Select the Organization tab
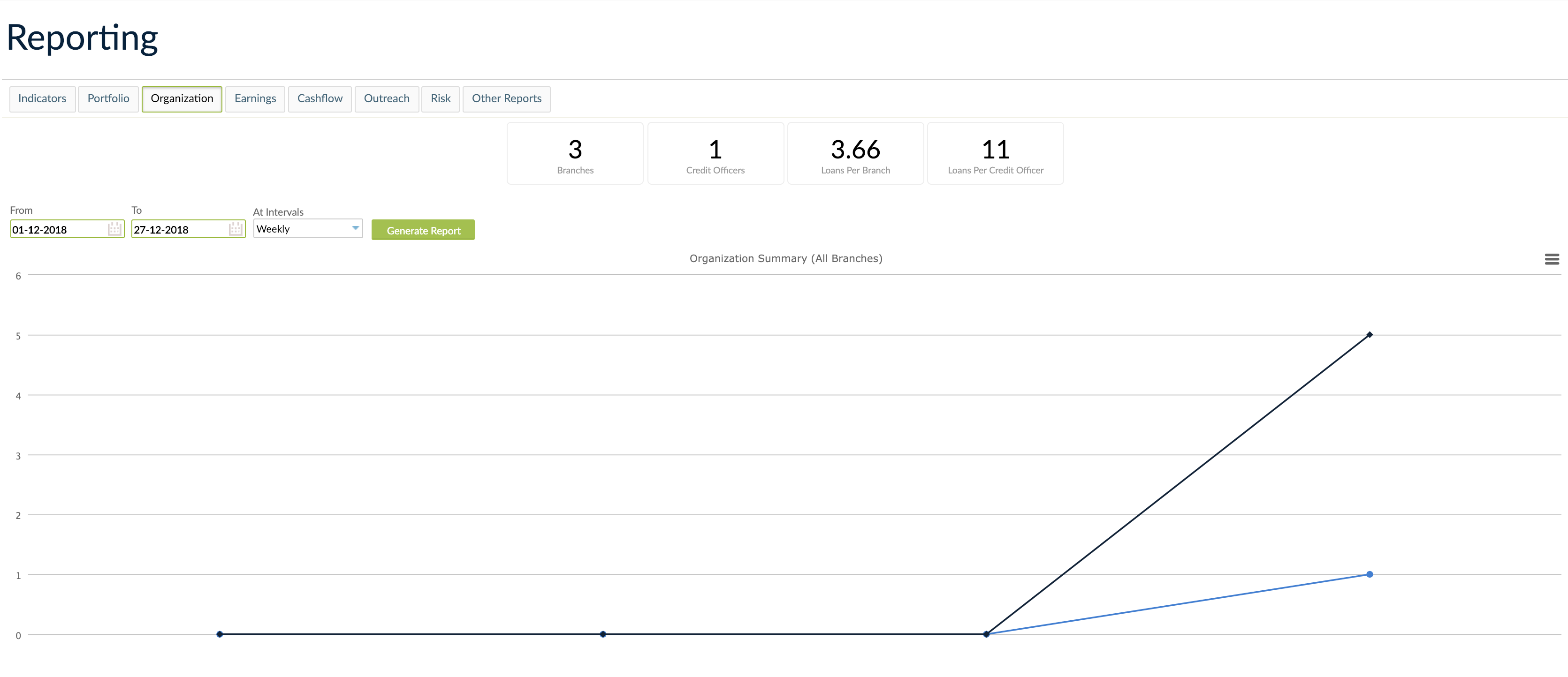The image size is (1568, 677). click(x=182, y=98)
